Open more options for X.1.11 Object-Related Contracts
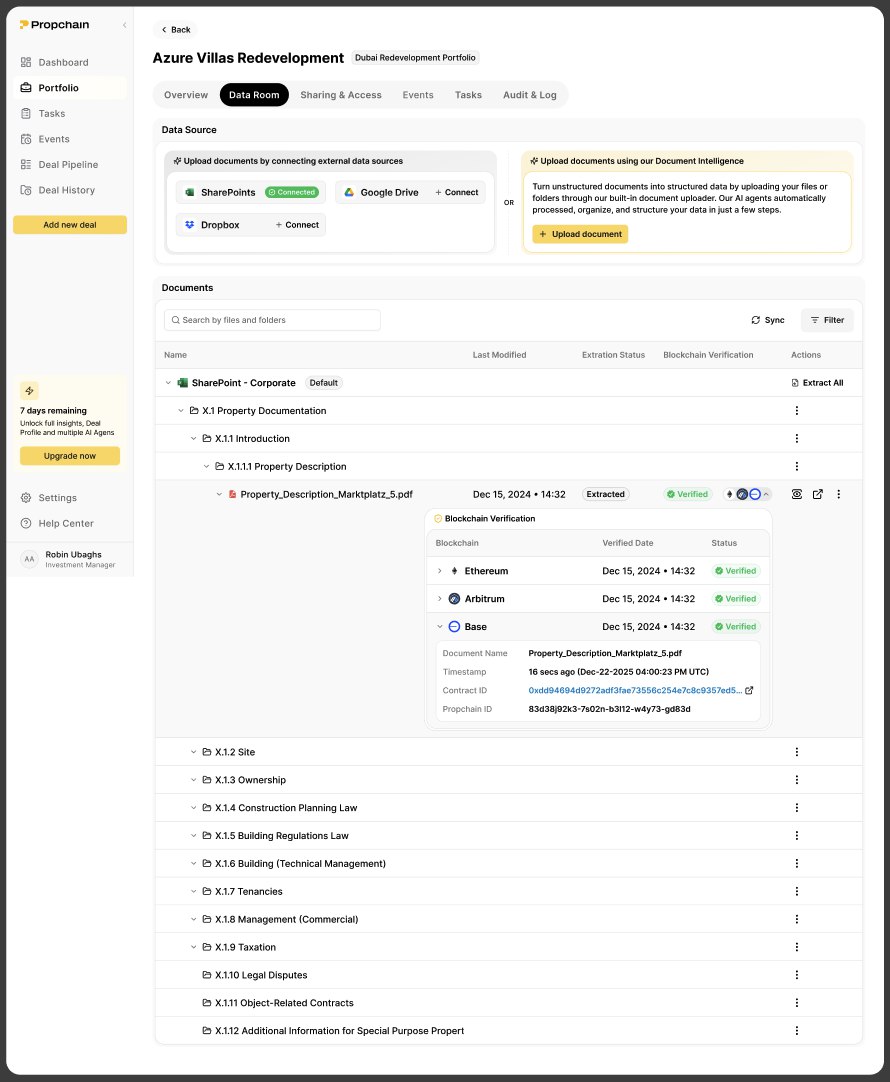 pos(797,1003)
